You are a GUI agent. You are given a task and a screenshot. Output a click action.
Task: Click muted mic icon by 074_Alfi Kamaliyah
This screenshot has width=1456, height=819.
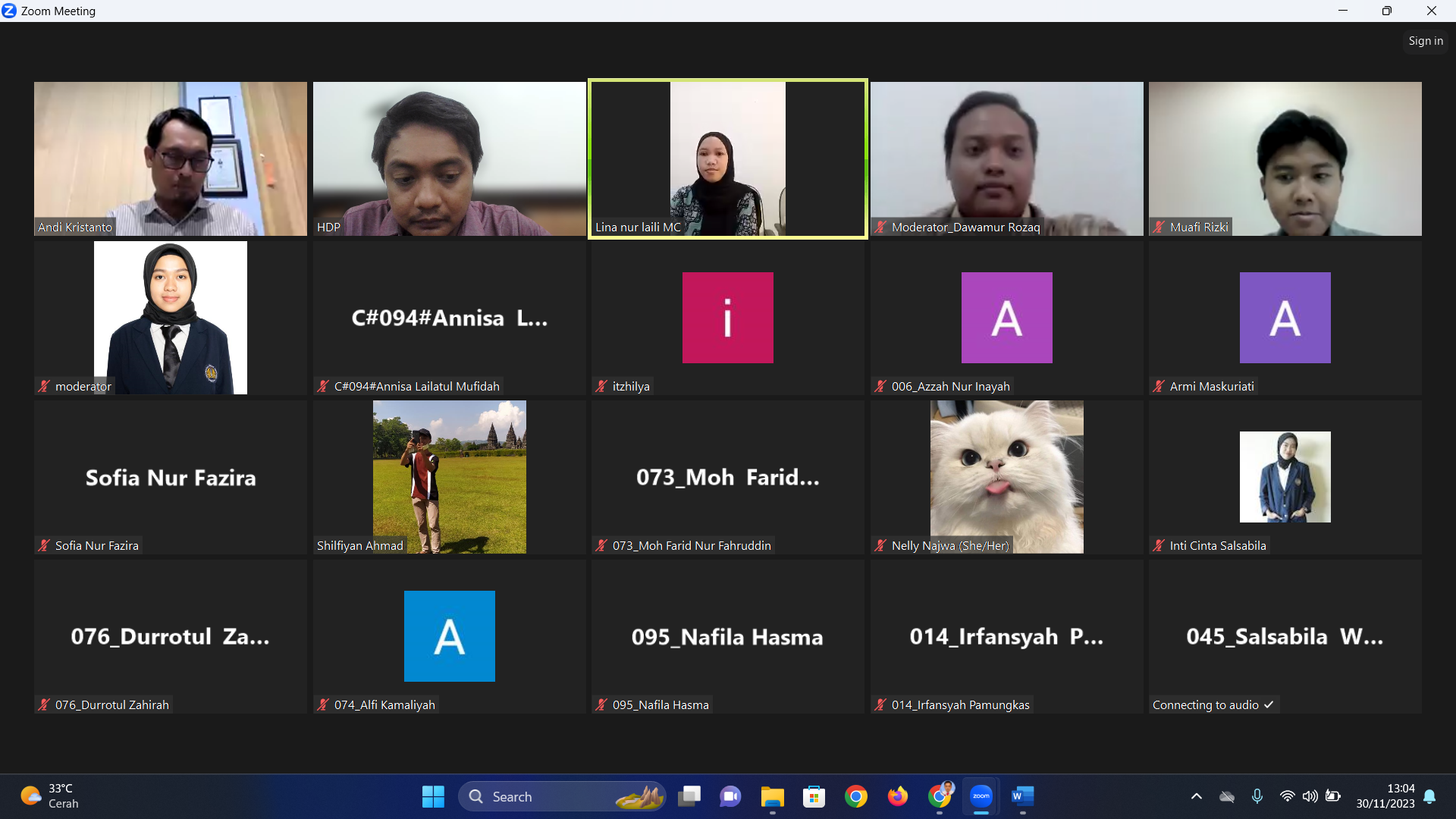[323, 704]
